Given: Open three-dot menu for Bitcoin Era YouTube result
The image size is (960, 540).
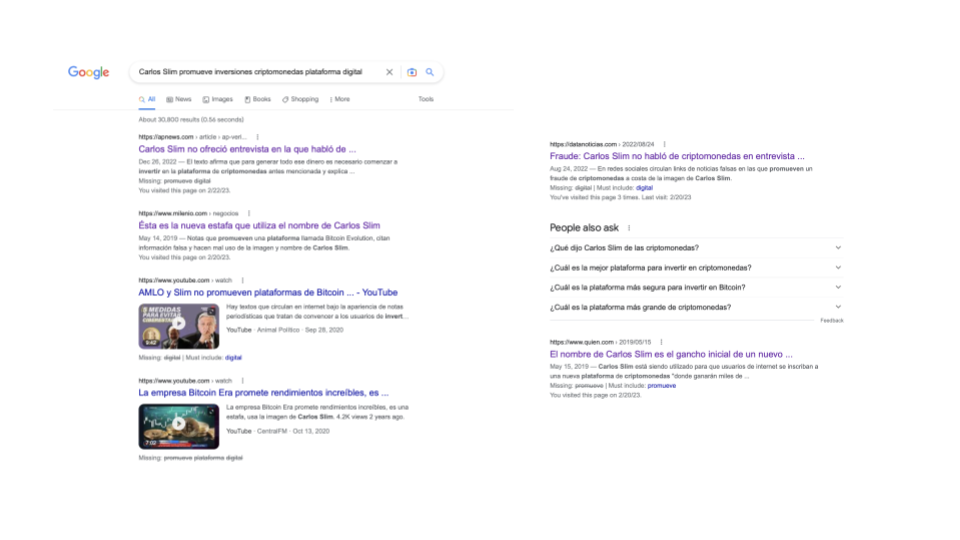Looking at the screenshot, I should point(242,381).
